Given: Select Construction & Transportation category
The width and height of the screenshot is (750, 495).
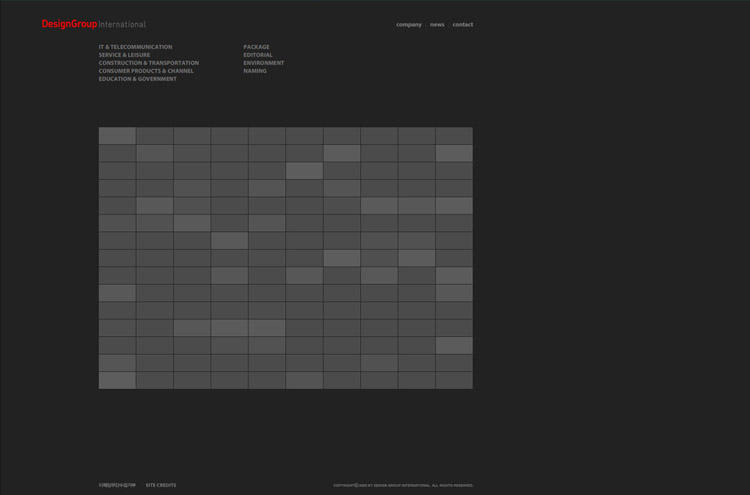Looking at the screenshot, I should pyautogui.click(x=149, y=63).
